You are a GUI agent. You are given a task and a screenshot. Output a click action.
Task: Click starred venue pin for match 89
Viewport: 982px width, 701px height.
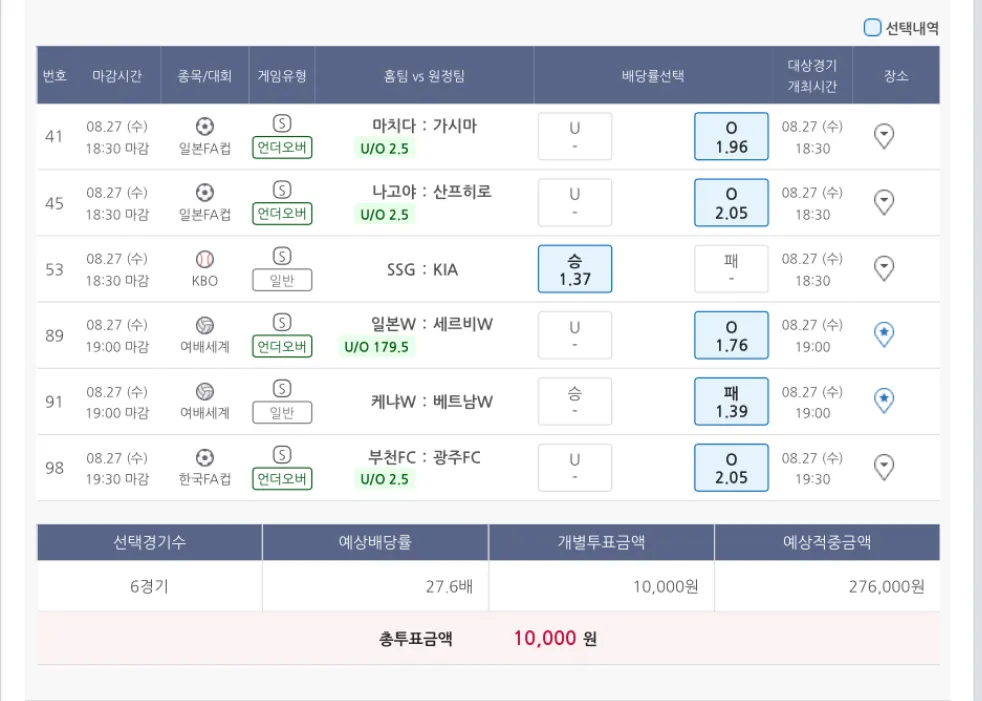click(x=884, y=334)
